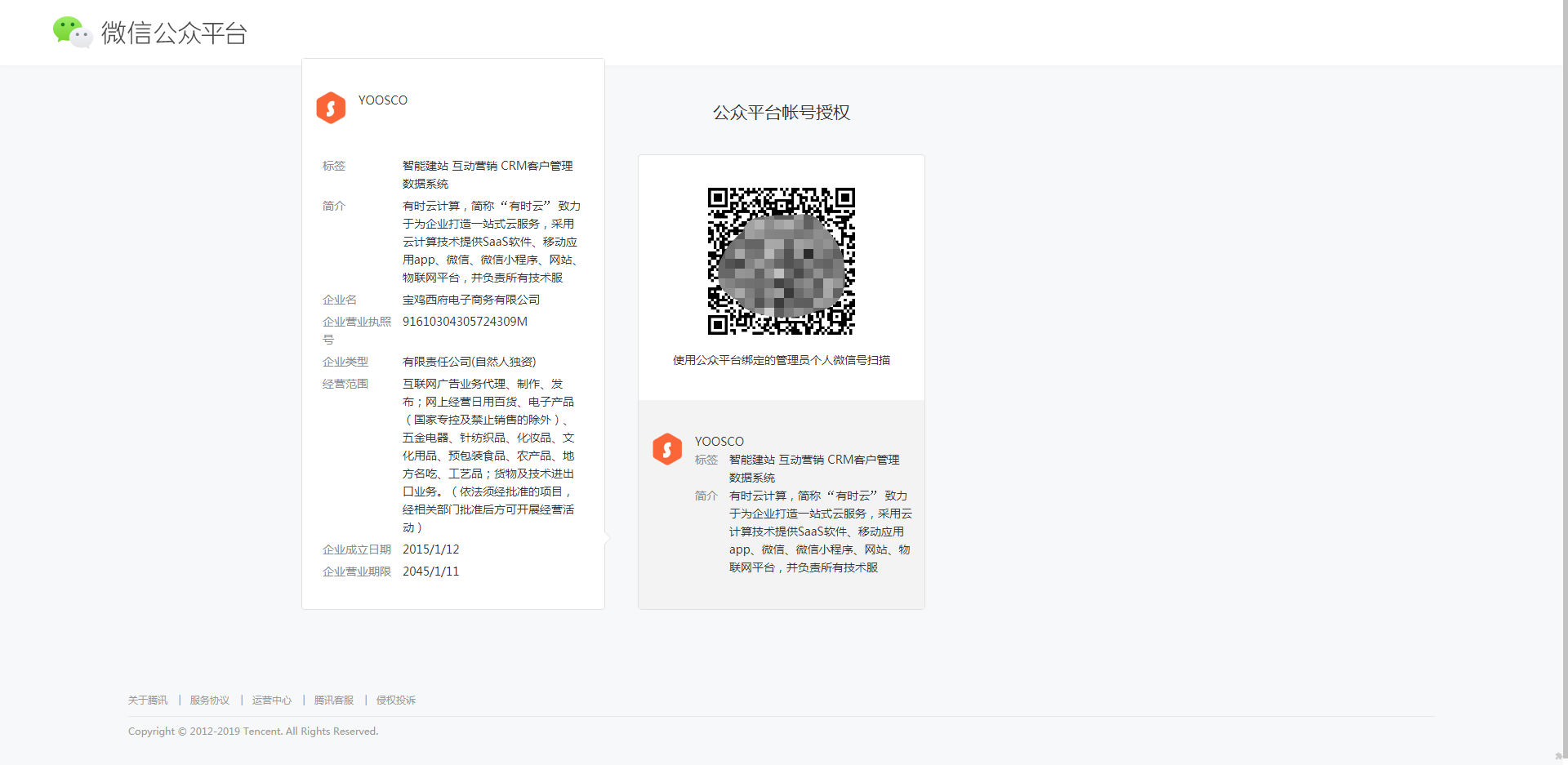
Task: Open the 服务协议 footer link
Action: [210, 701]
